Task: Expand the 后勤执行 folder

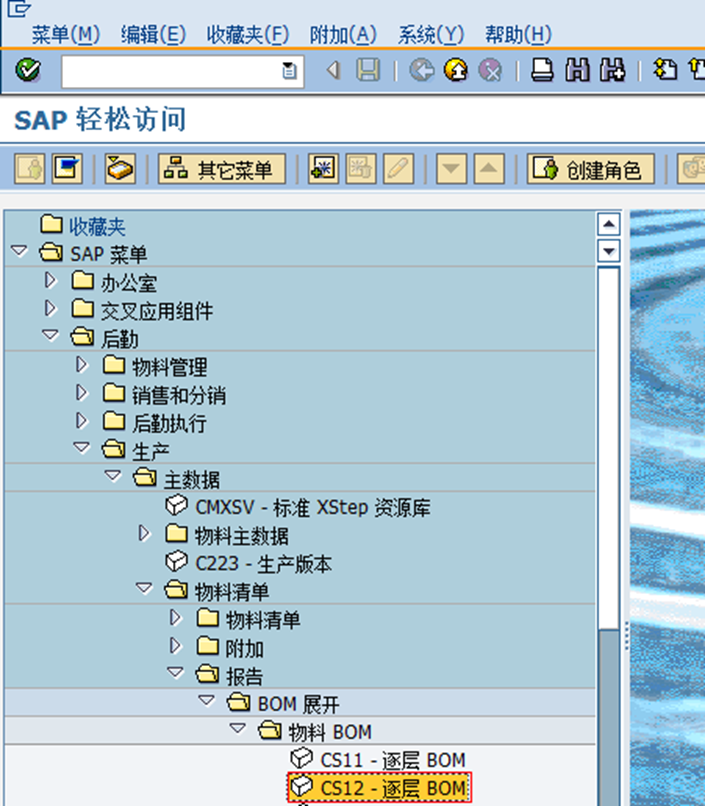Action: click(x=81, y=421)
